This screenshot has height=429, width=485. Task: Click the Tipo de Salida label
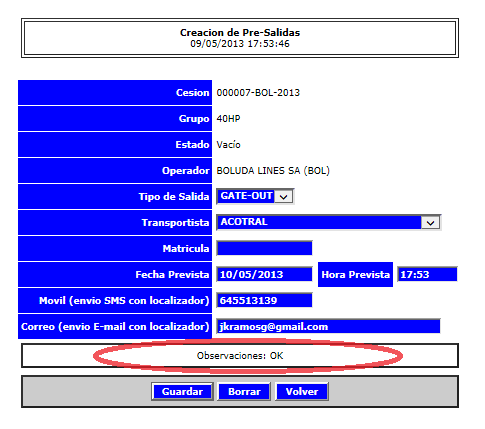click(174, 197)
